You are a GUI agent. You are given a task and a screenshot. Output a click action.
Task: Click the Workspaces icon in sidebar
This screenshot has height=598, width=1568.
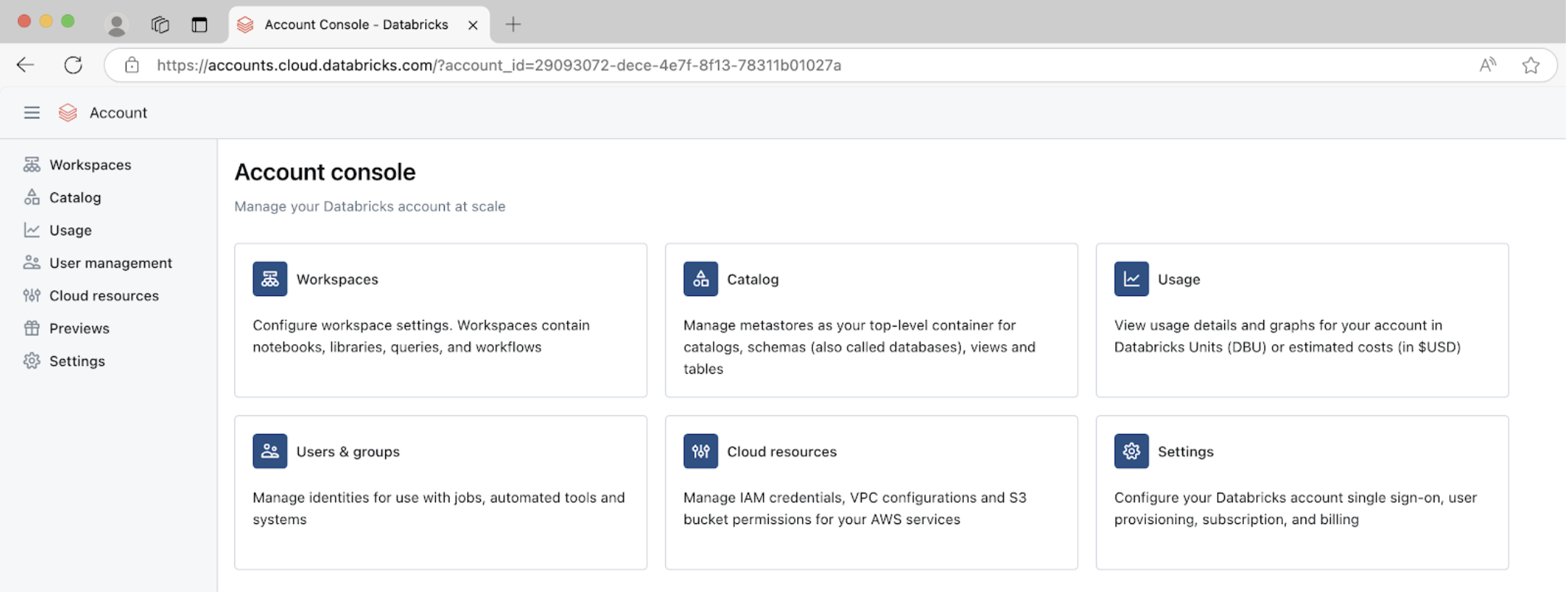coord(31,165)
